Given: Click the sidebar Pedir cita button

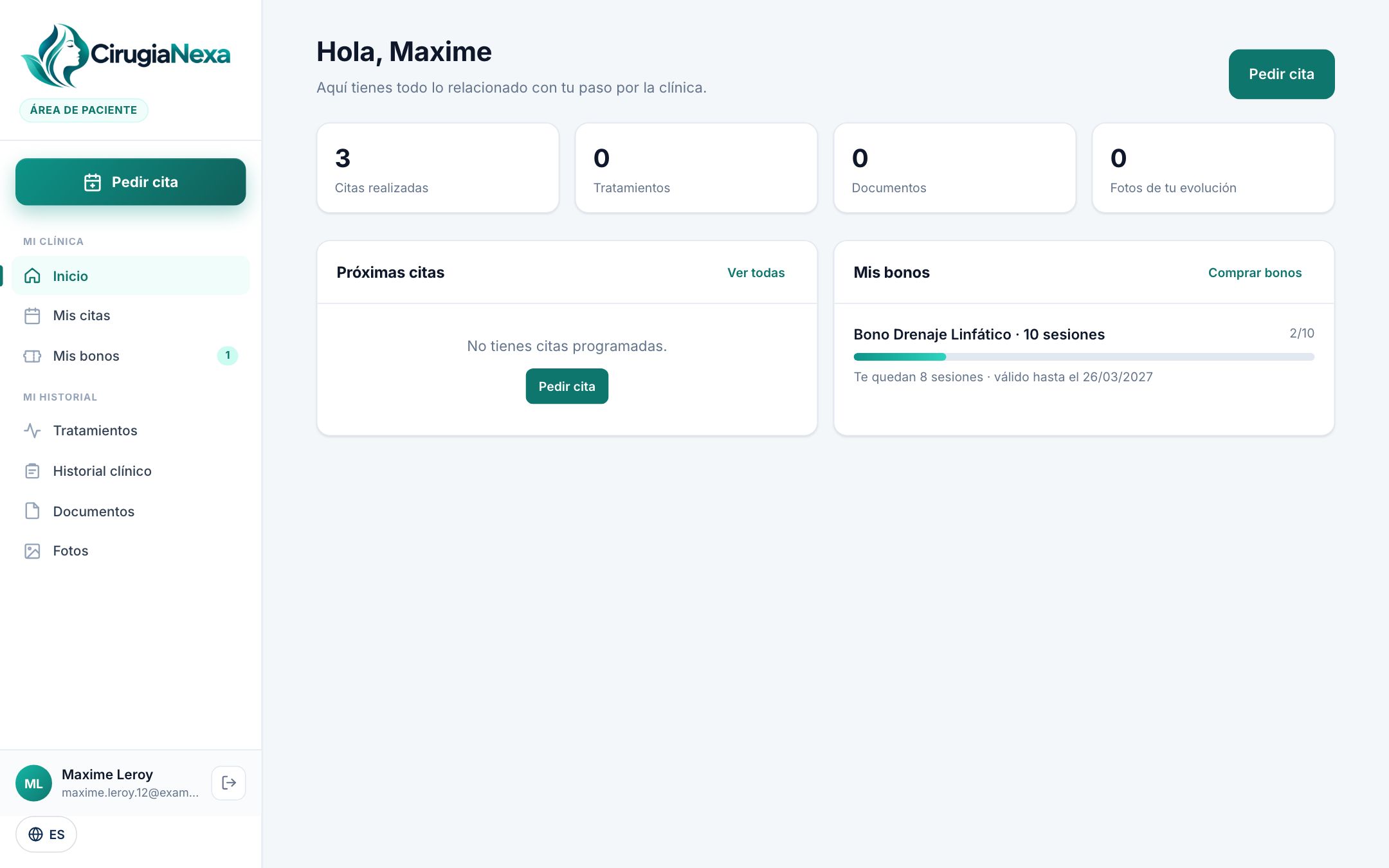Looking at the screenshot, I should [131, 182].
